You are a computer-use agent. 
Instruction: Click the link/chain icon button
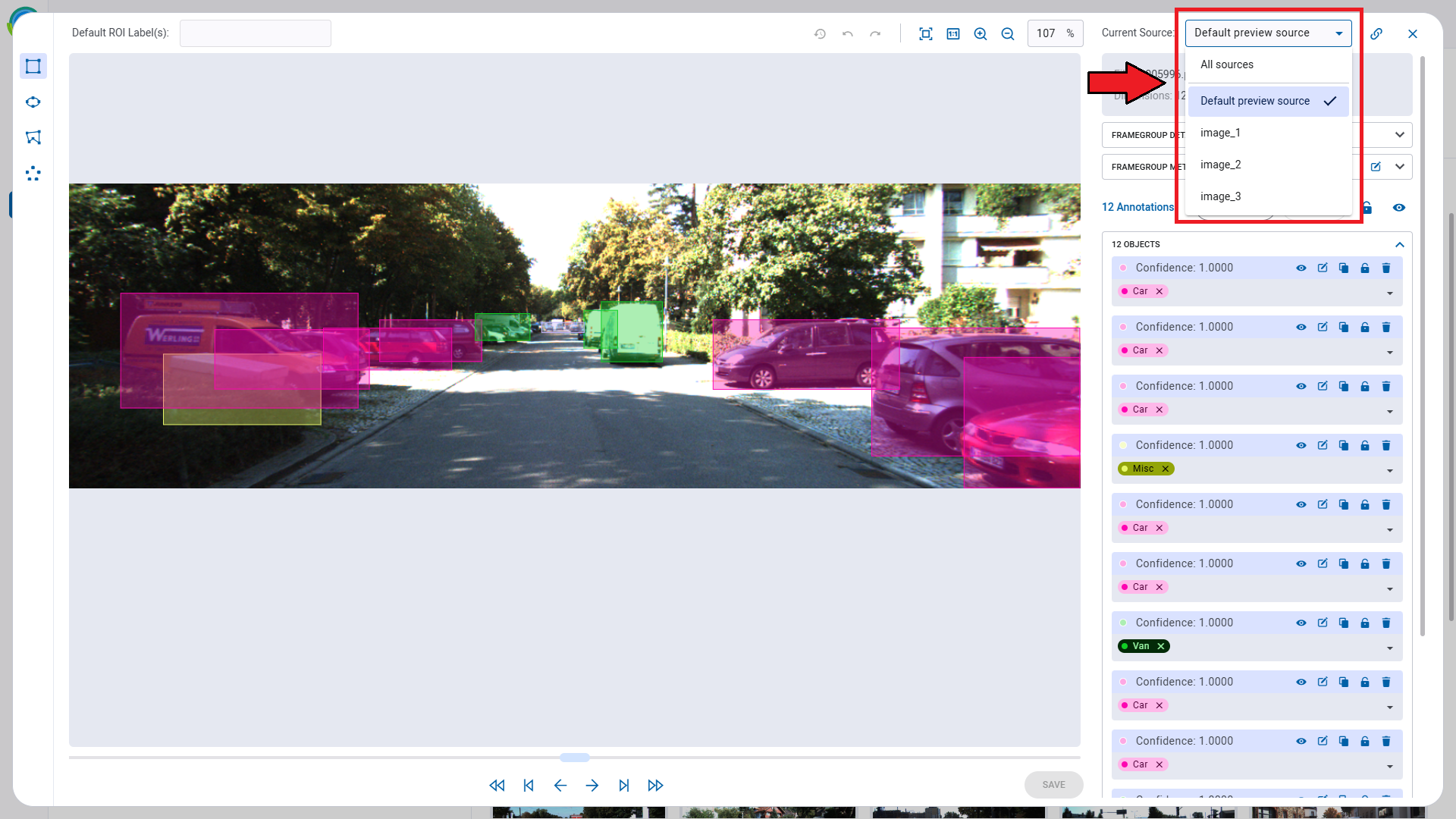pos(1377,32)
